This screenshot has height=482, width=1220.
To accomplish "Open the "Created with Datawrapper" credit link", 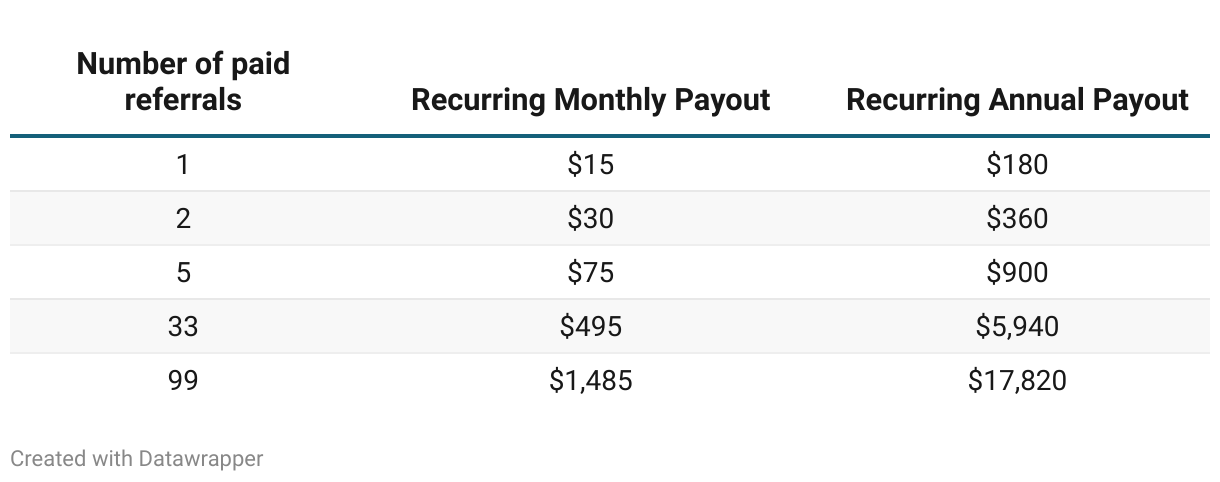I will click(137, 459).
